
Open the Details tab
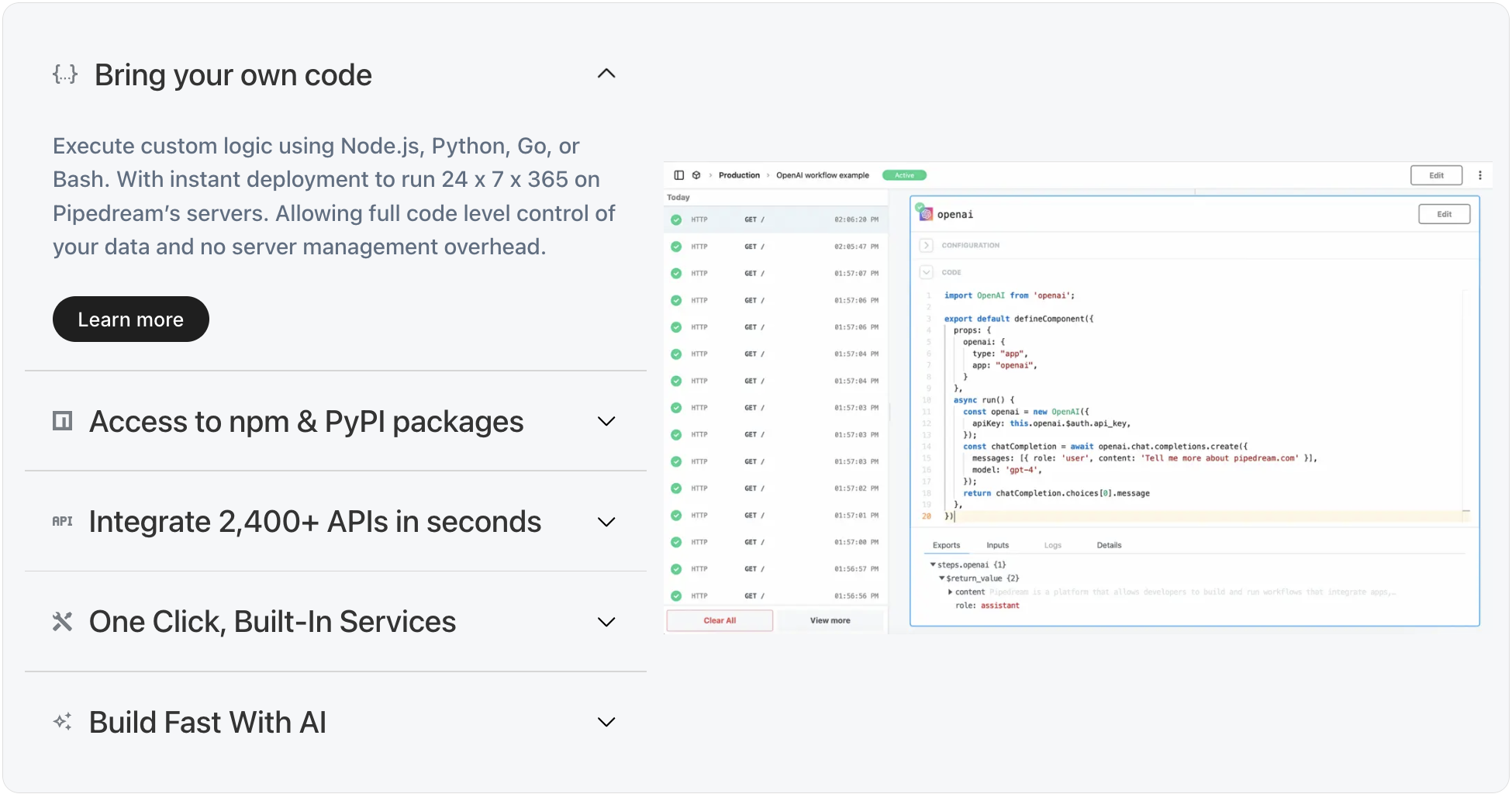pos(1109,545)
